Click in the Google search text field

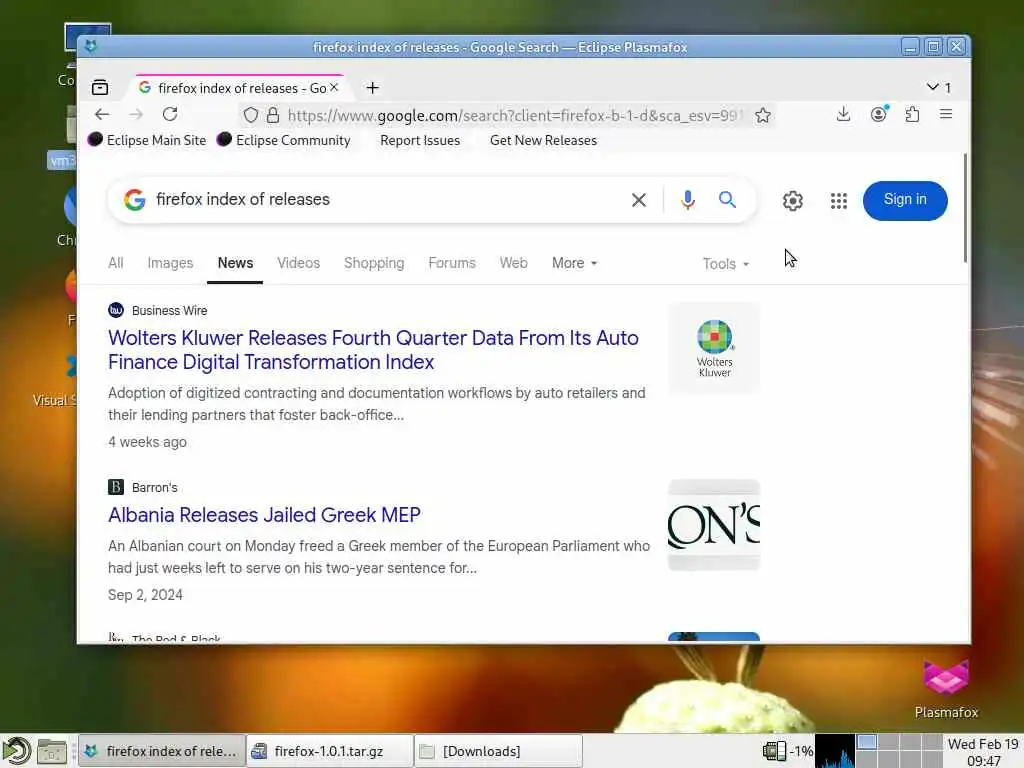385,200
